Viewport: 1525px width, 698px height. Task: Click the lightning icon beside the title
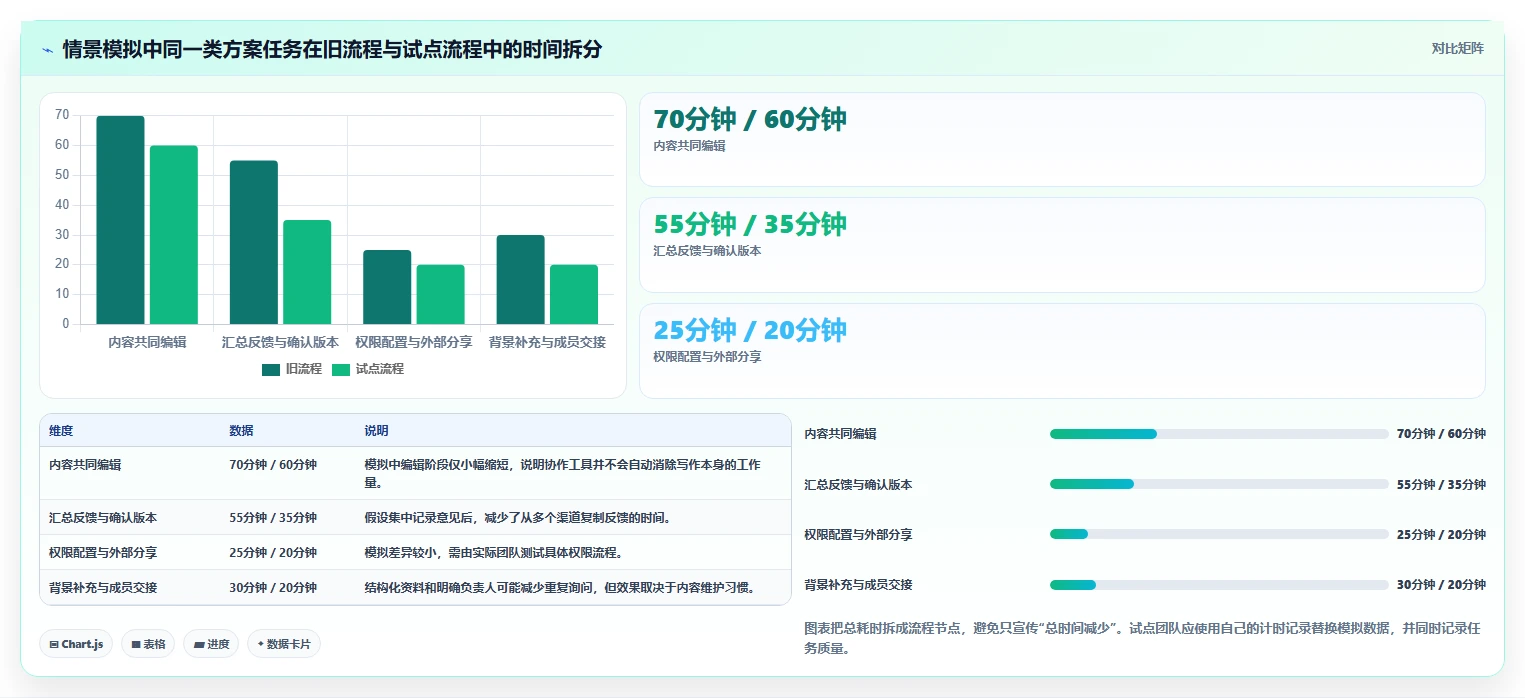point(47,49)
